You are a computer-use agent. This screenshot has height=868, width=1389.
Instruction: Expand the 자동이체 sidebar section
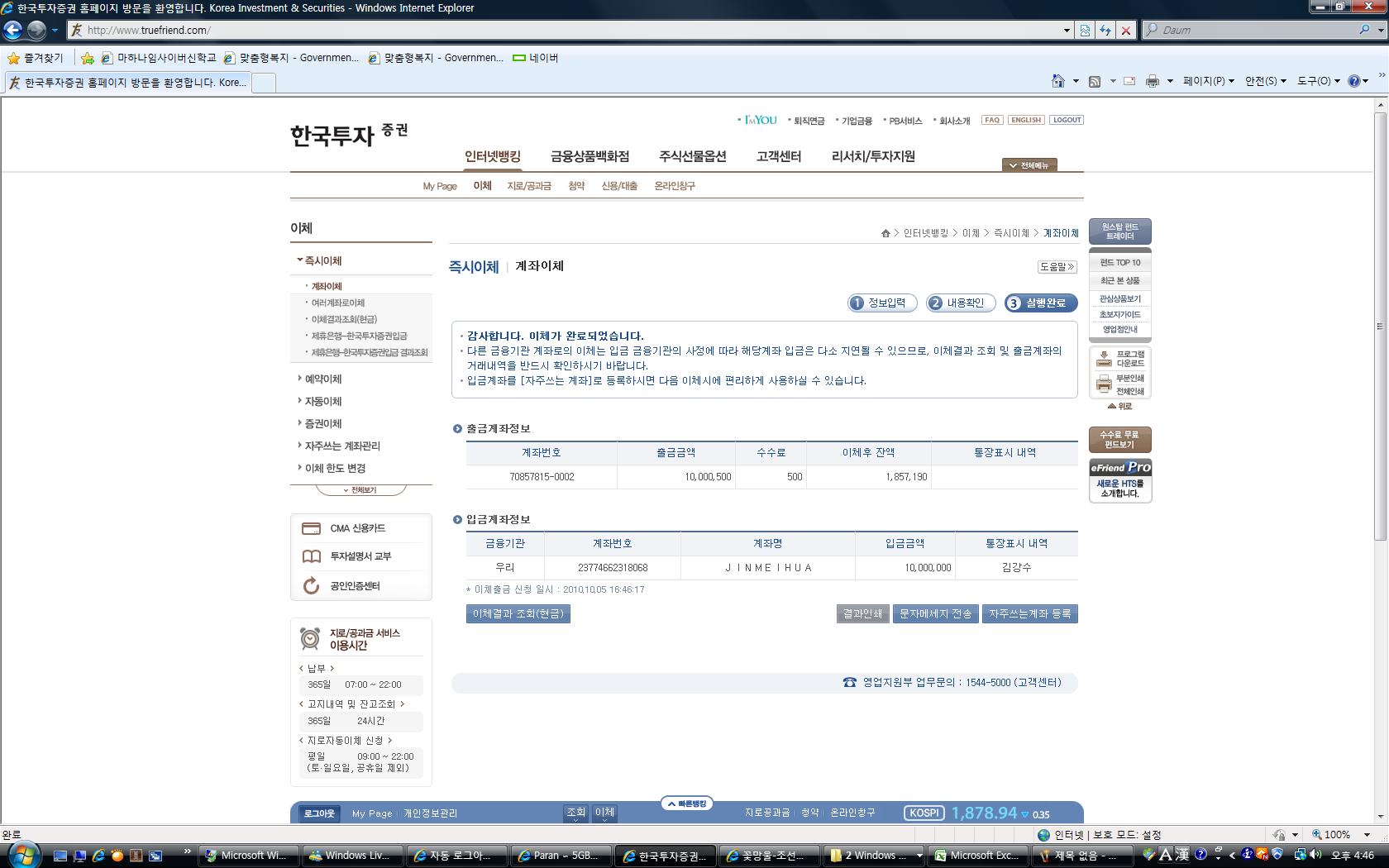point(322,401)
